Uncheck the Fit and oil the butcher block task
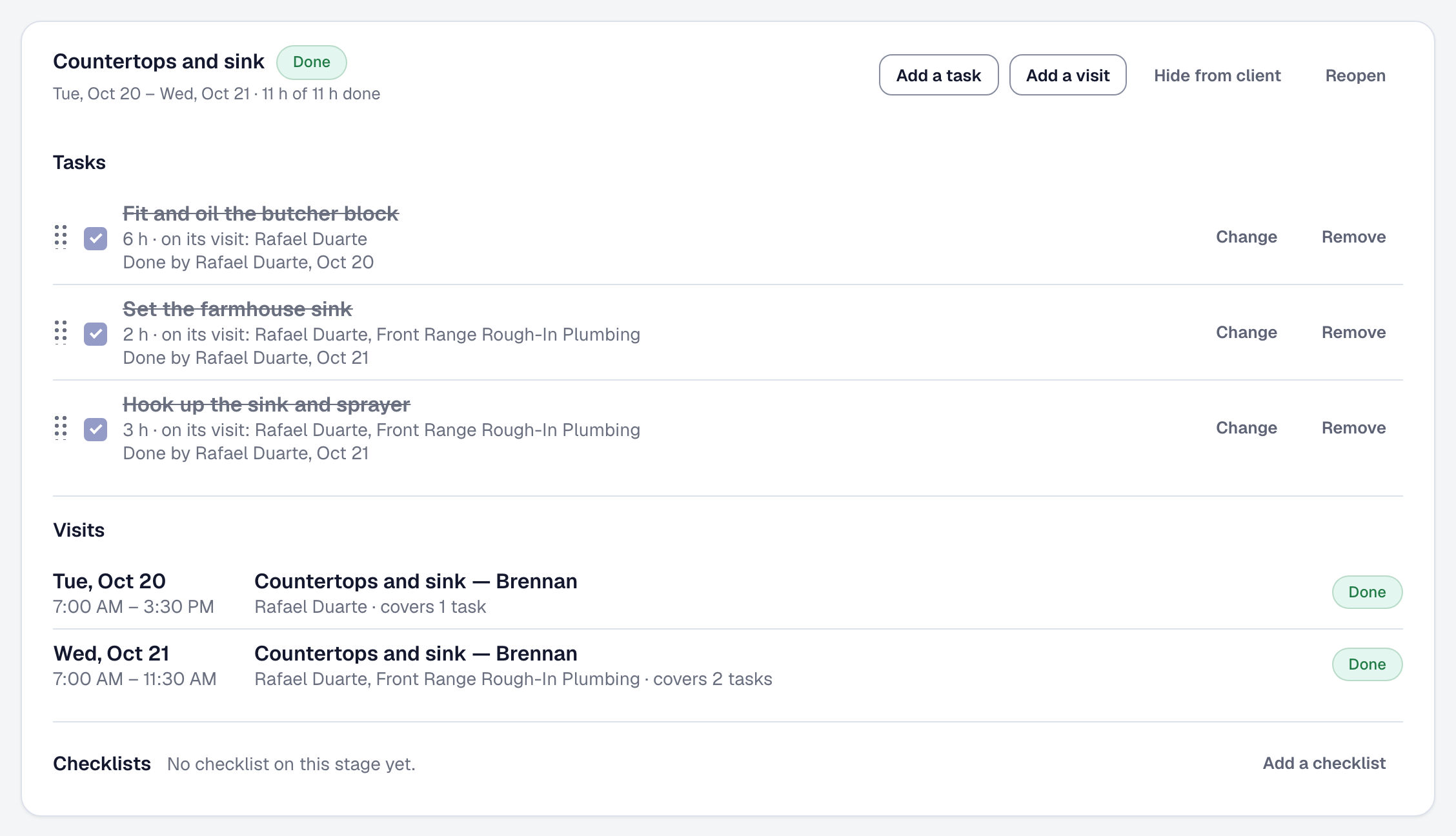The width and height of the screenshot is (1456, 836). click(x=96, y=239)
